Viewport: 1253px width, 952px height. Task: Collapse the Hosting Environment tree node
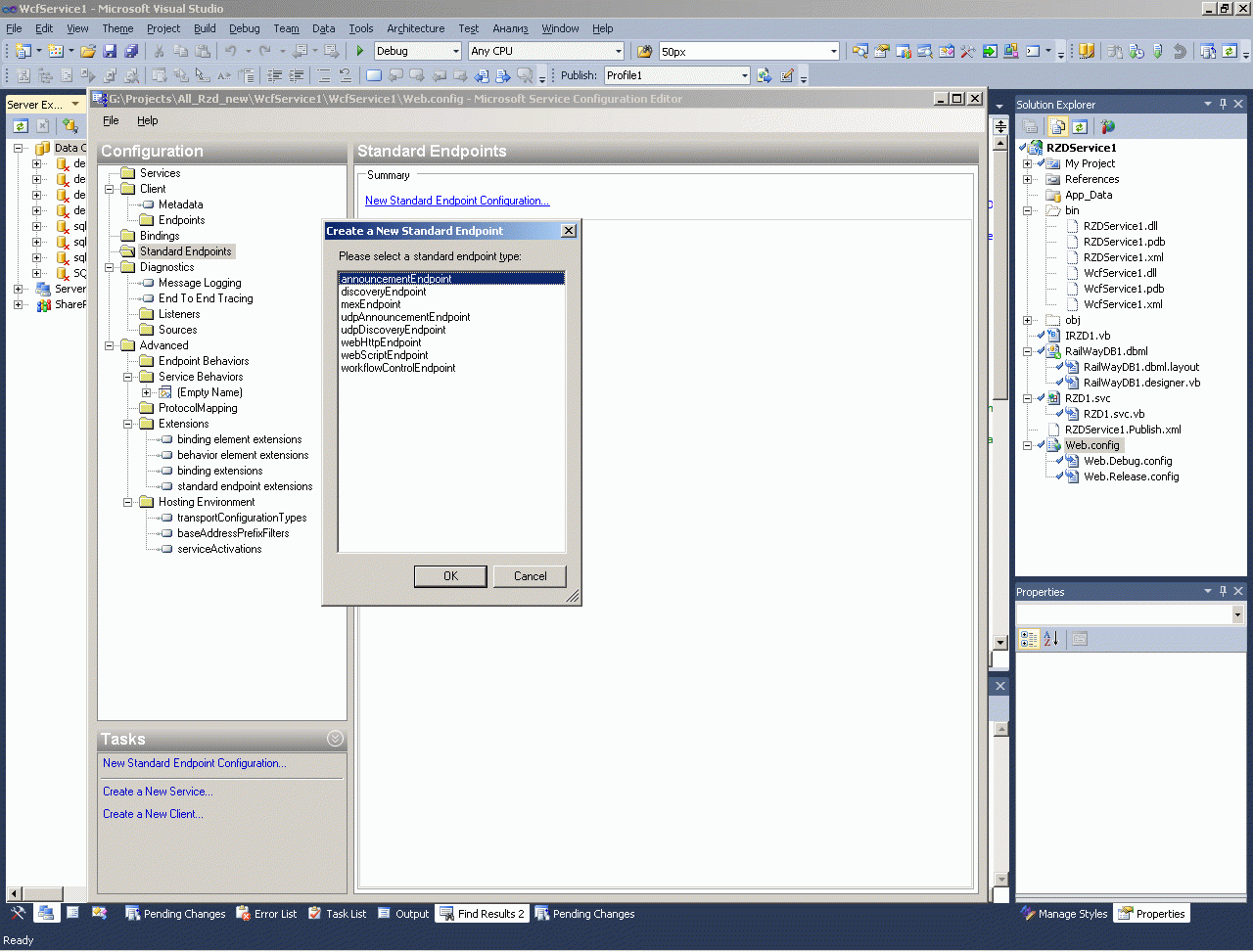tap(128, 502)
